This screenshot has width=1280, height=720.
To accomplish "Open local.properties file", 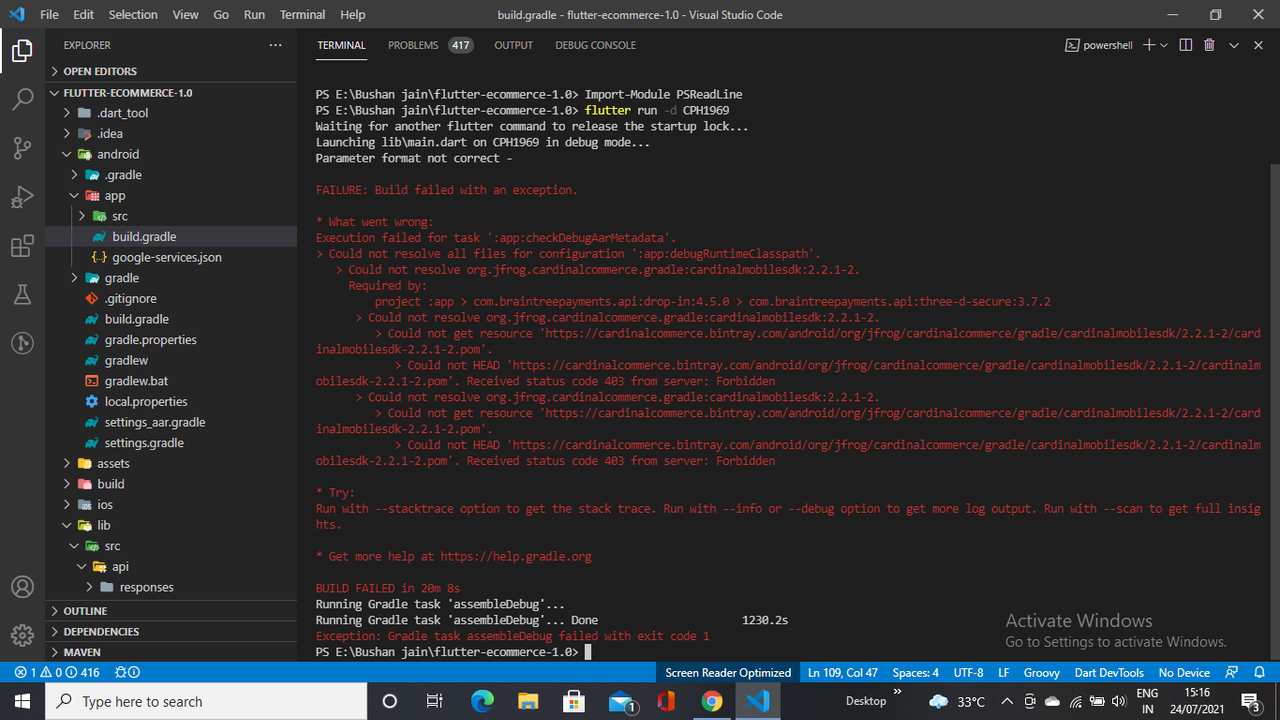I will (x=171, y=402).
